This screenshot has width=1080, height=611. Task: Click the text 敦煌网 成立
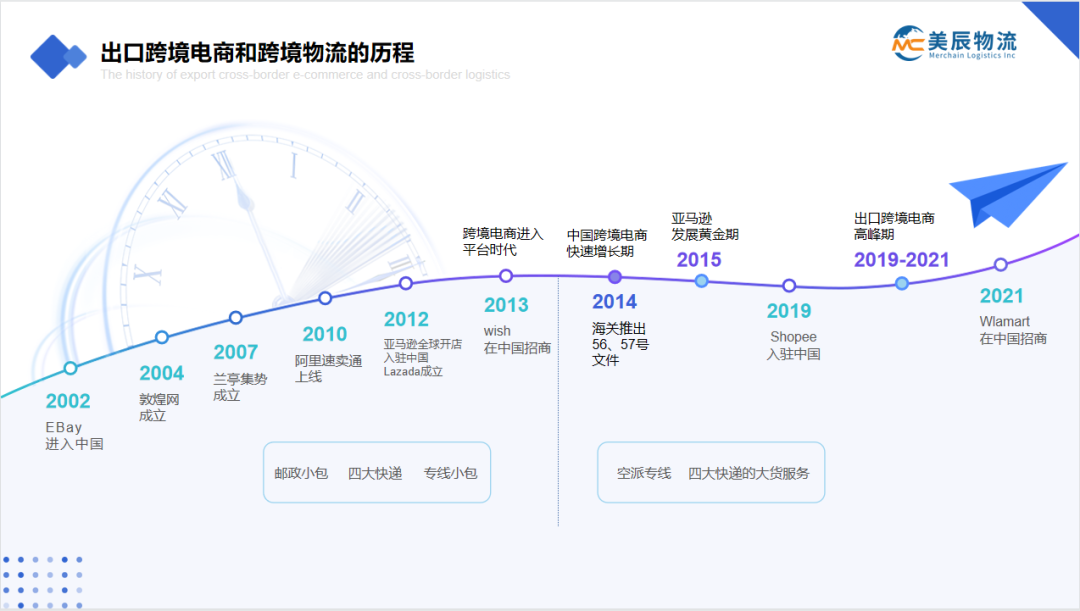(159, 408)
